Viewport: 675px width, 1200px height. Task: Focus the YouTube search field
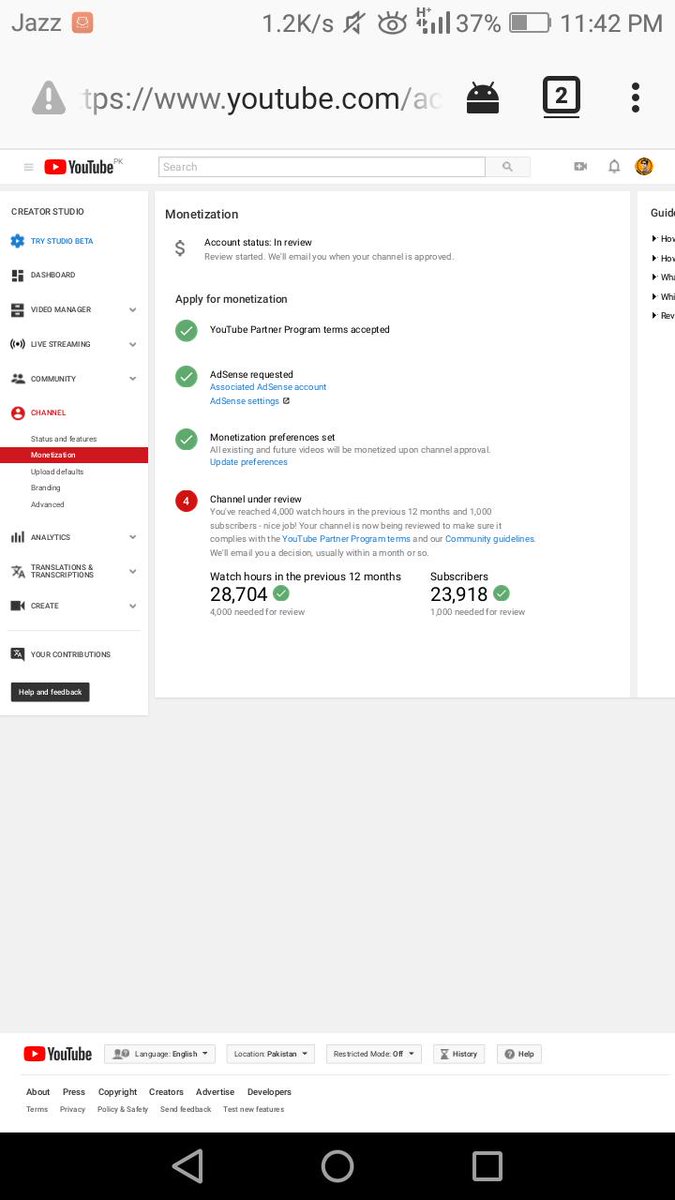click(322, 167)
